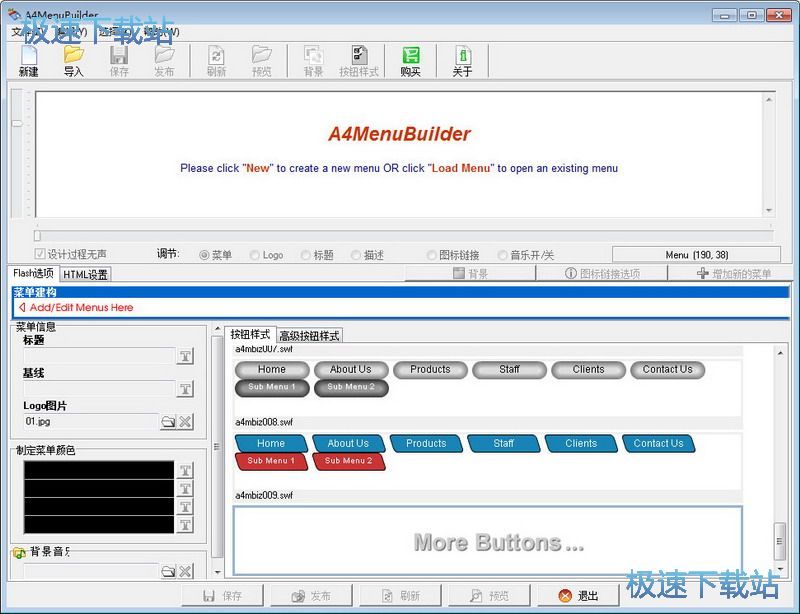This screenshot has height=614, width=800.
Task: Click the preview pane's scroll-up arrow
Action: 769,100
